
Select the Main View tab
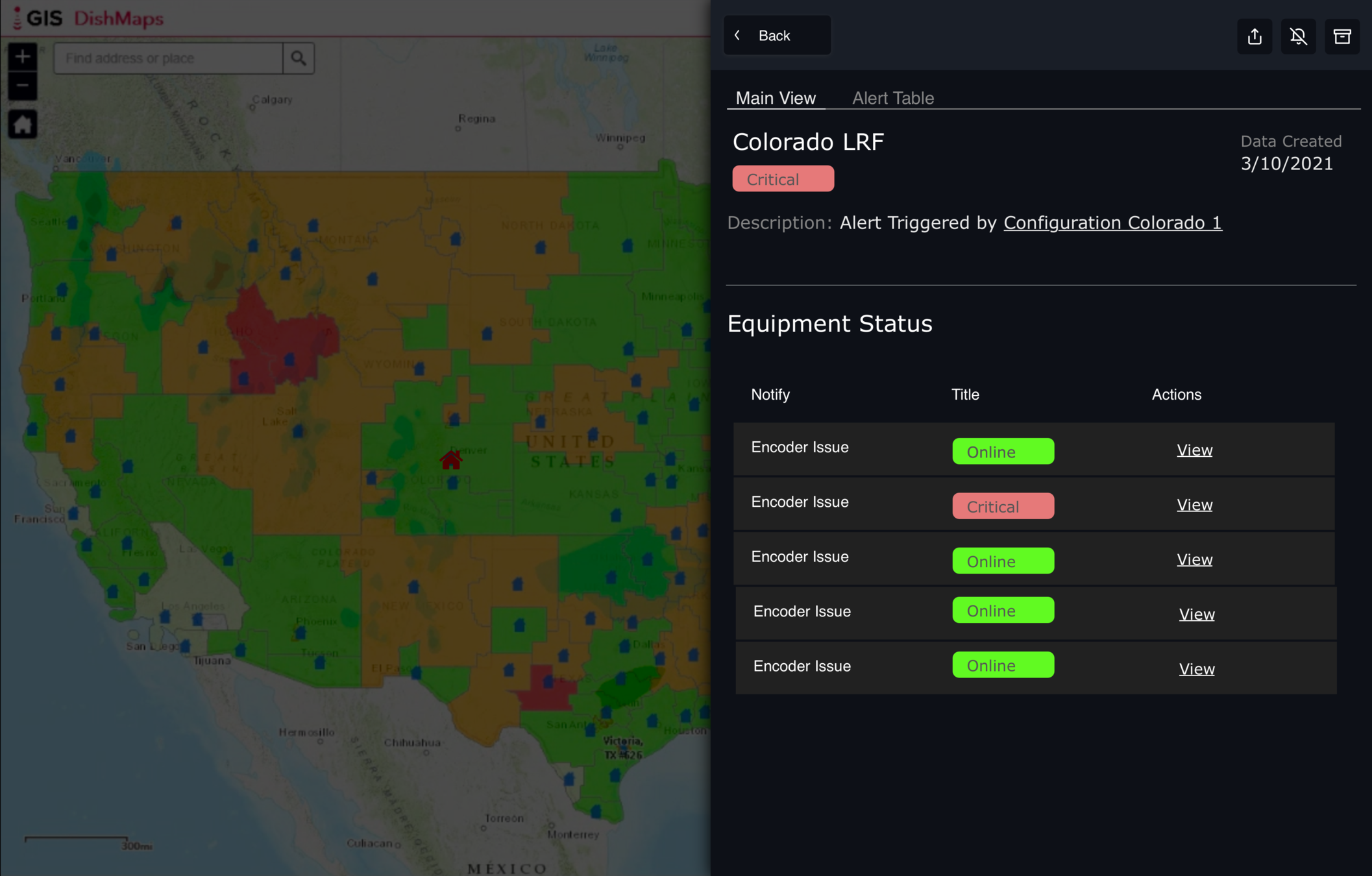[776, 98]
